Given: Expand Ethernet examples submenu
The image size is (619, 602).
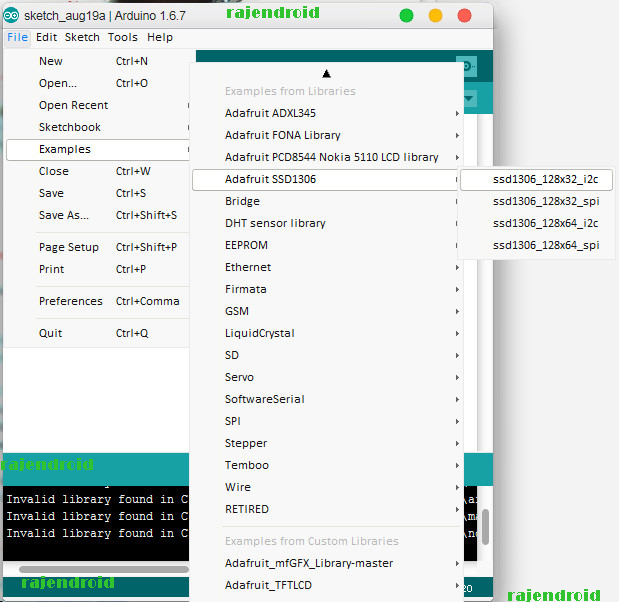Looking at the screenshot, I should tap(327, 268).
